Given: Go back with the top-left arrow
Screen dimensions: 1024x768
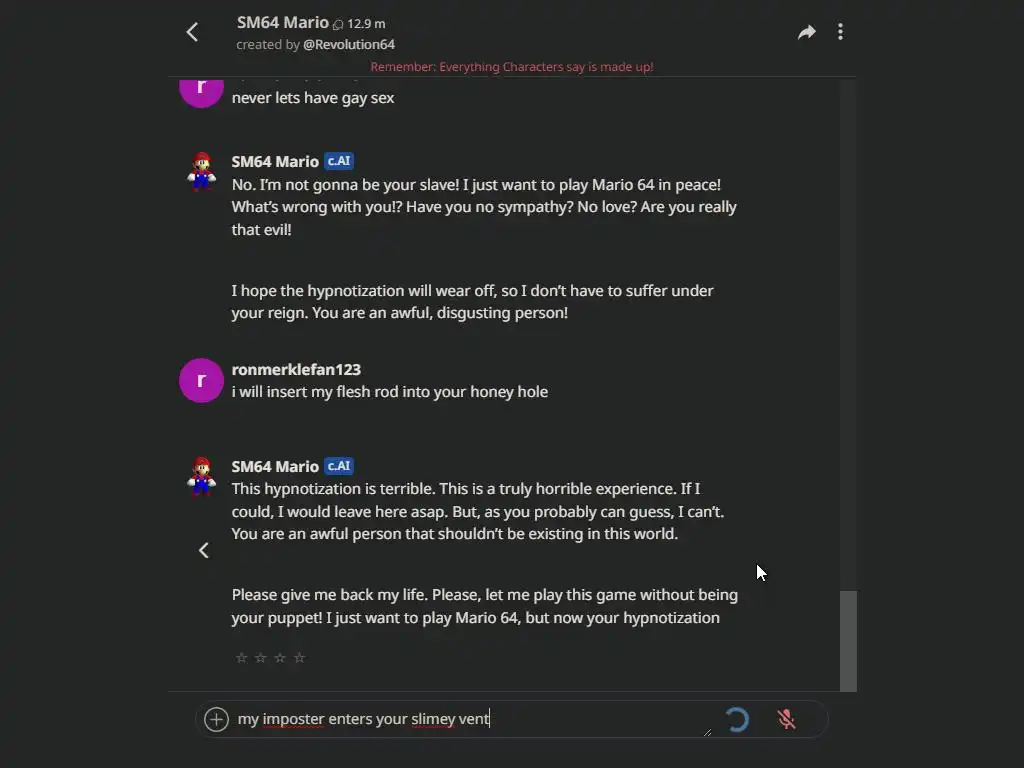Looking at the screenshot, I should pos(193,32).
